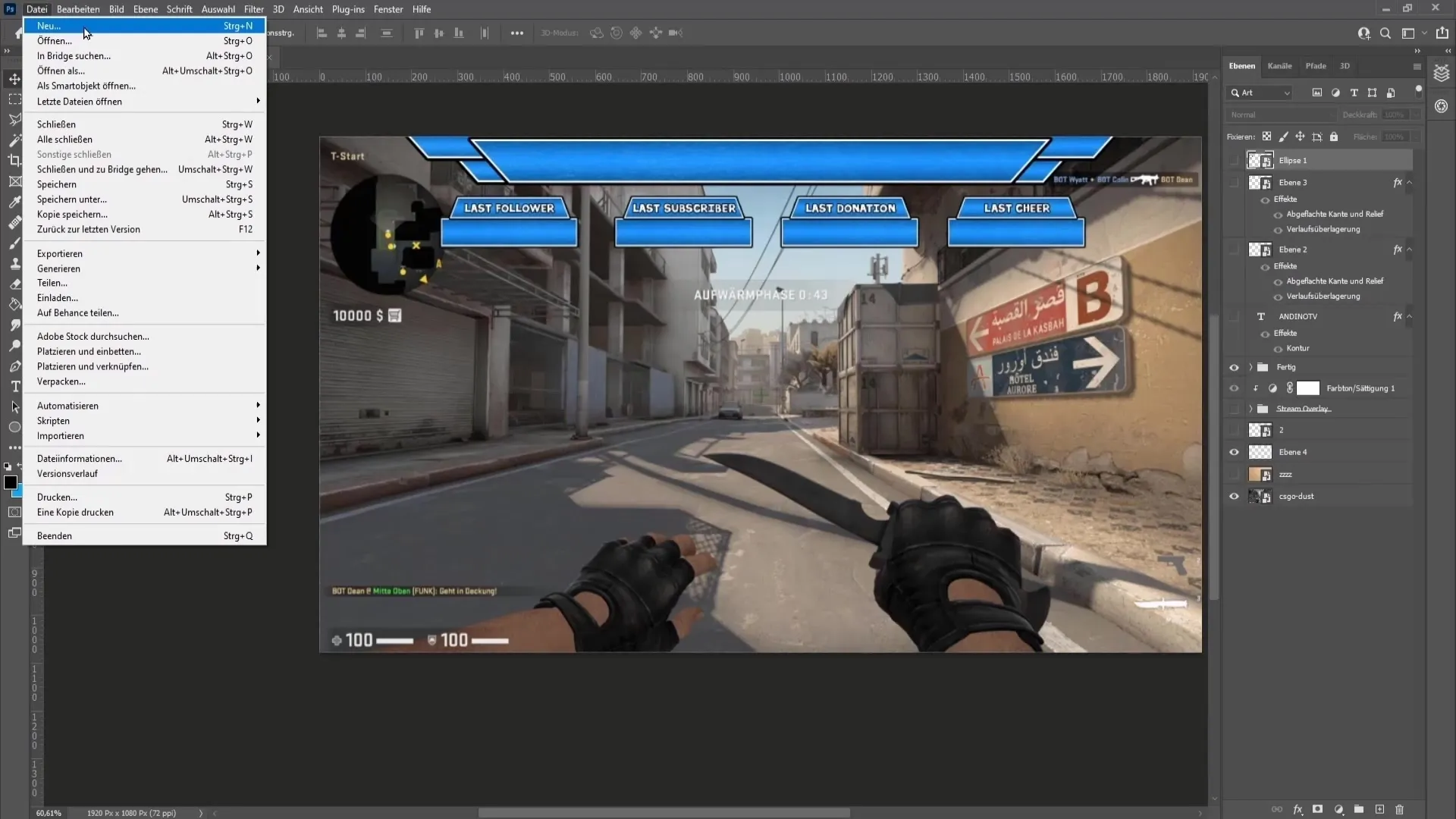Open Automatisieren submenu
Image resolution: width=1456 pixels, height=819 pixels.
(x=144, y=406)
